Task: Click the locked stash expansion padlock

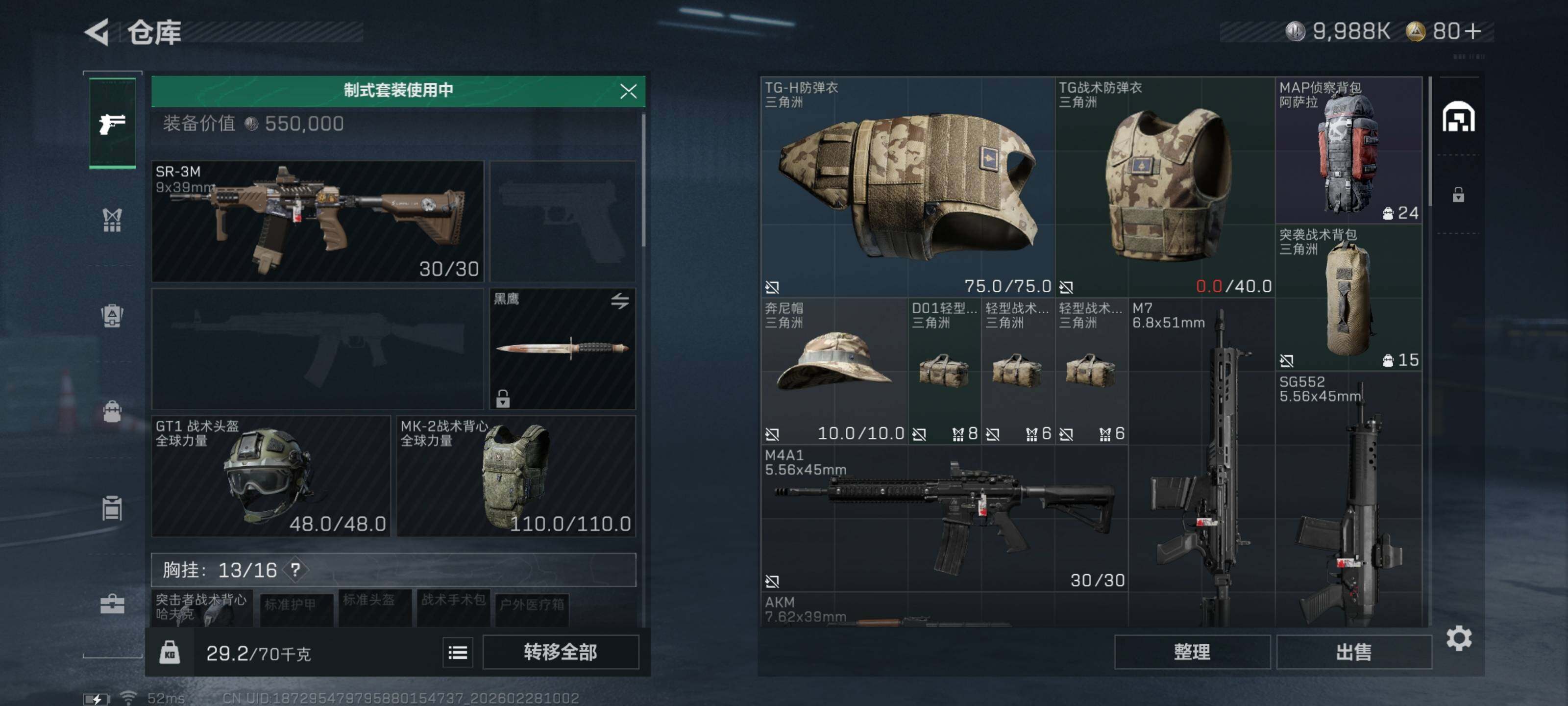Action: (x=1458, y=194)
